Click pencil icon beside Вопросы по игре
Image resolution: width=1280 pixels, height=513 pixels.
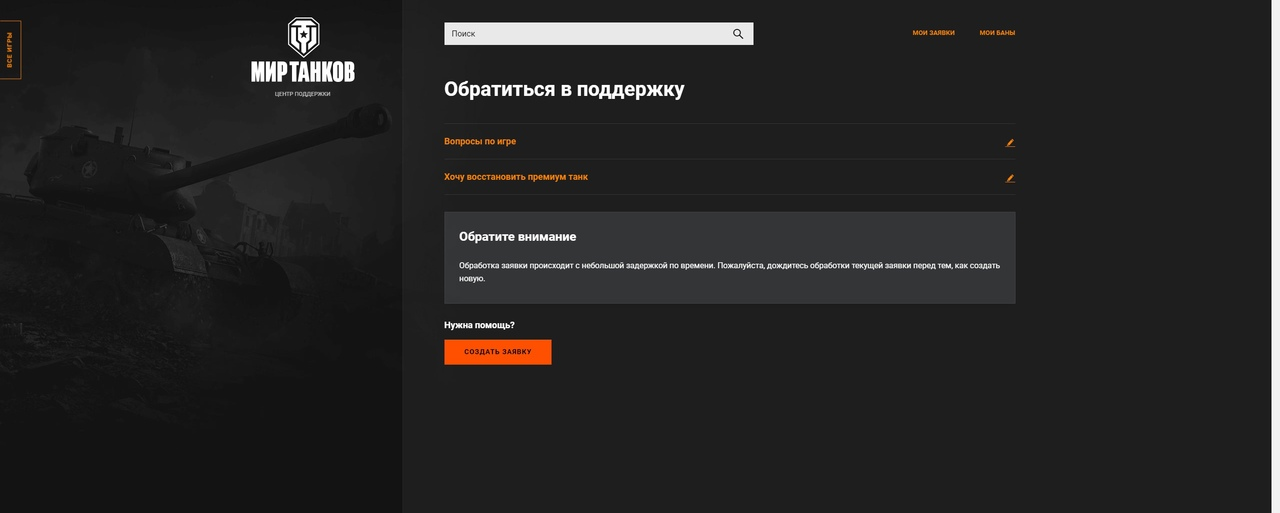(x=1010, y=143)
